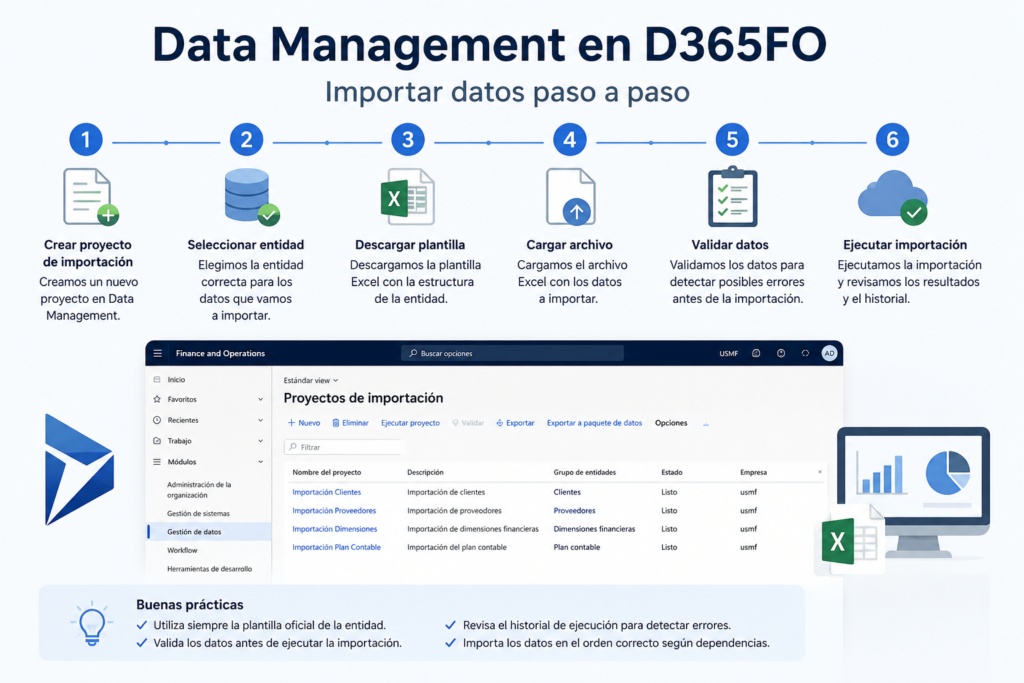Screen dimensions: 1024x683
Task: Open the Estándar view dropdown
Action: tap(311, 380)
